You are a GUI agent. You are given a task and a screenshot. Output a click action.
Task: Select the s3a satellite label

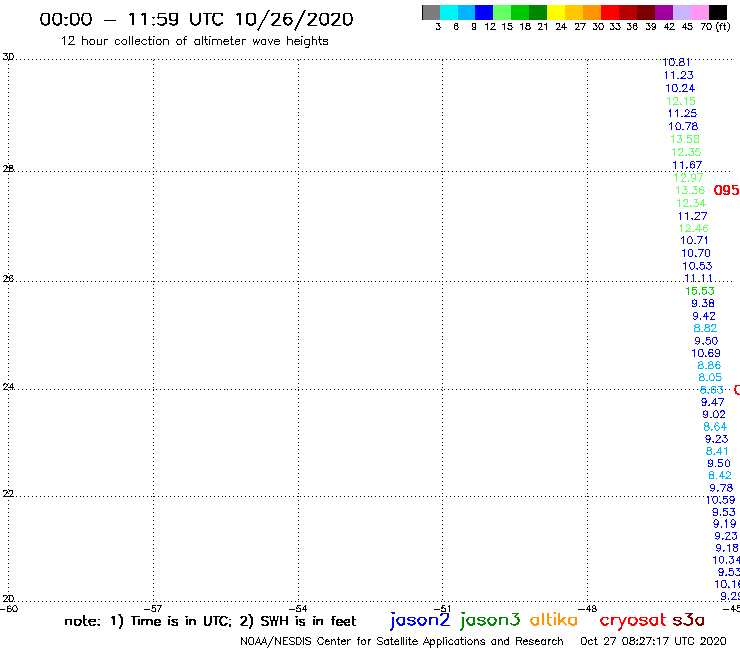689,620
